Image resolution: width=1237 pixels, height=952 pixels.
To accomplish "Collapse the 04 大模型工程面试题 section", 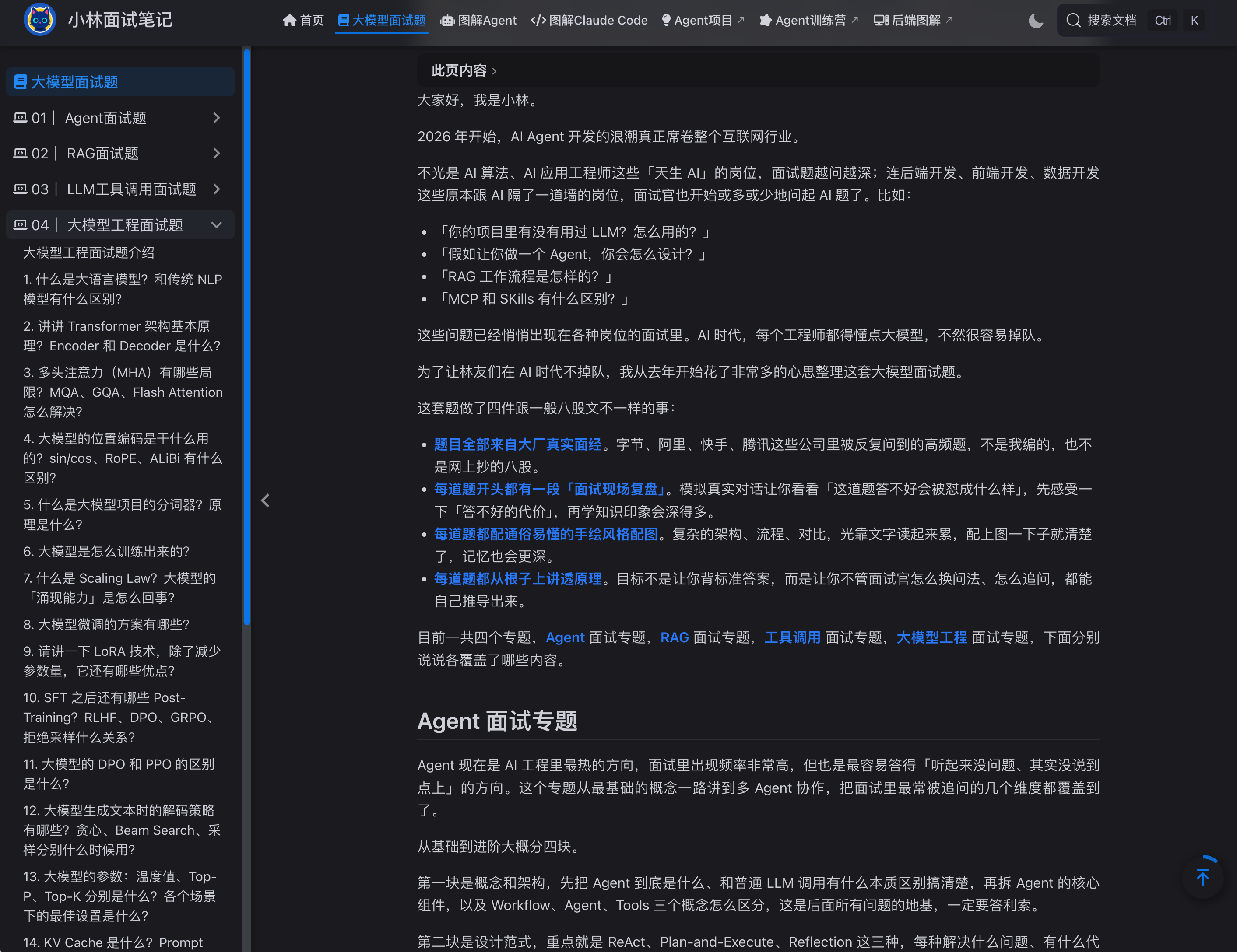I will point(120,225).
